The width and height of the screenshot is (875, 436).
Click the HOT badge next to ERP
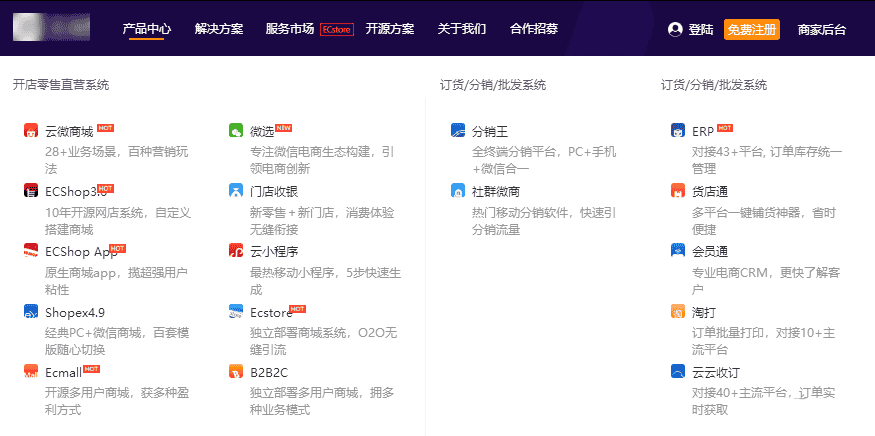[x=724, y=128]
